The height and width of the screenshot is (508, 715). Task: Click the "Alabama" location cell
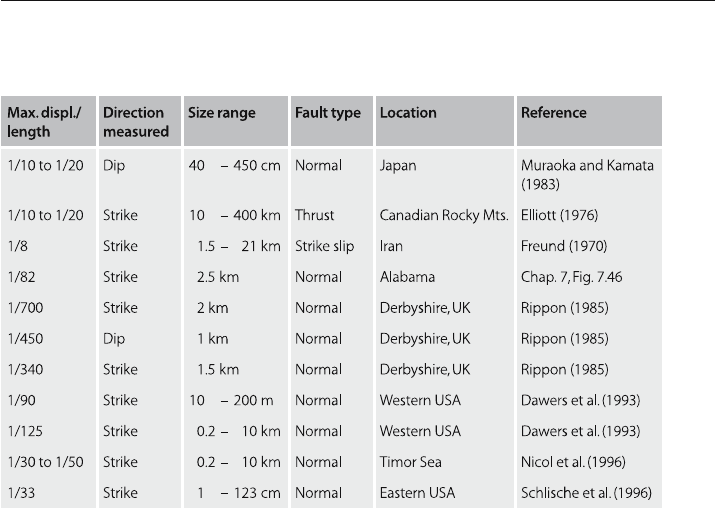point(407,277)
